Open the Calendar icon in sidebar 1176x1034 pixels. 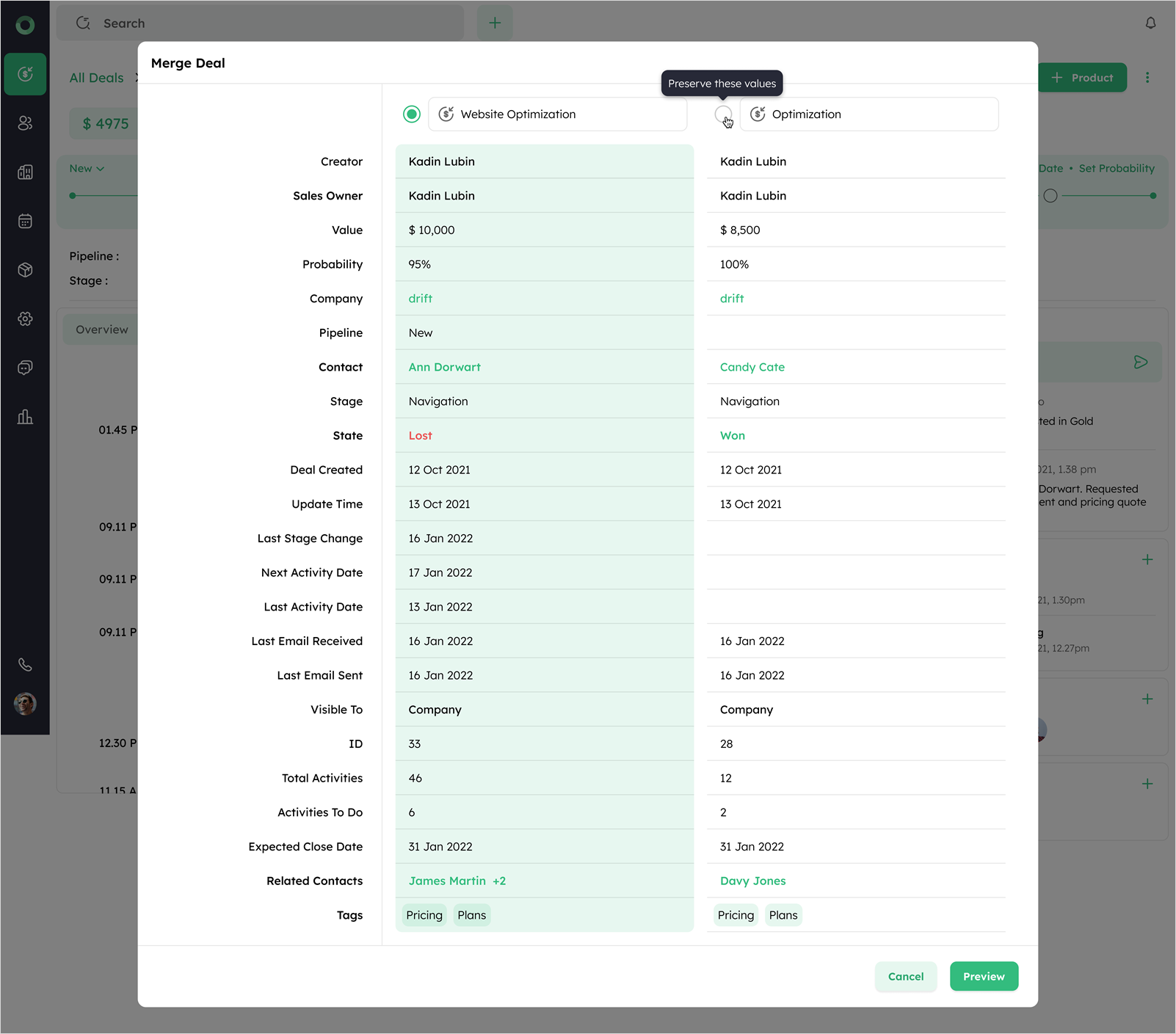[x=25, y=221]
